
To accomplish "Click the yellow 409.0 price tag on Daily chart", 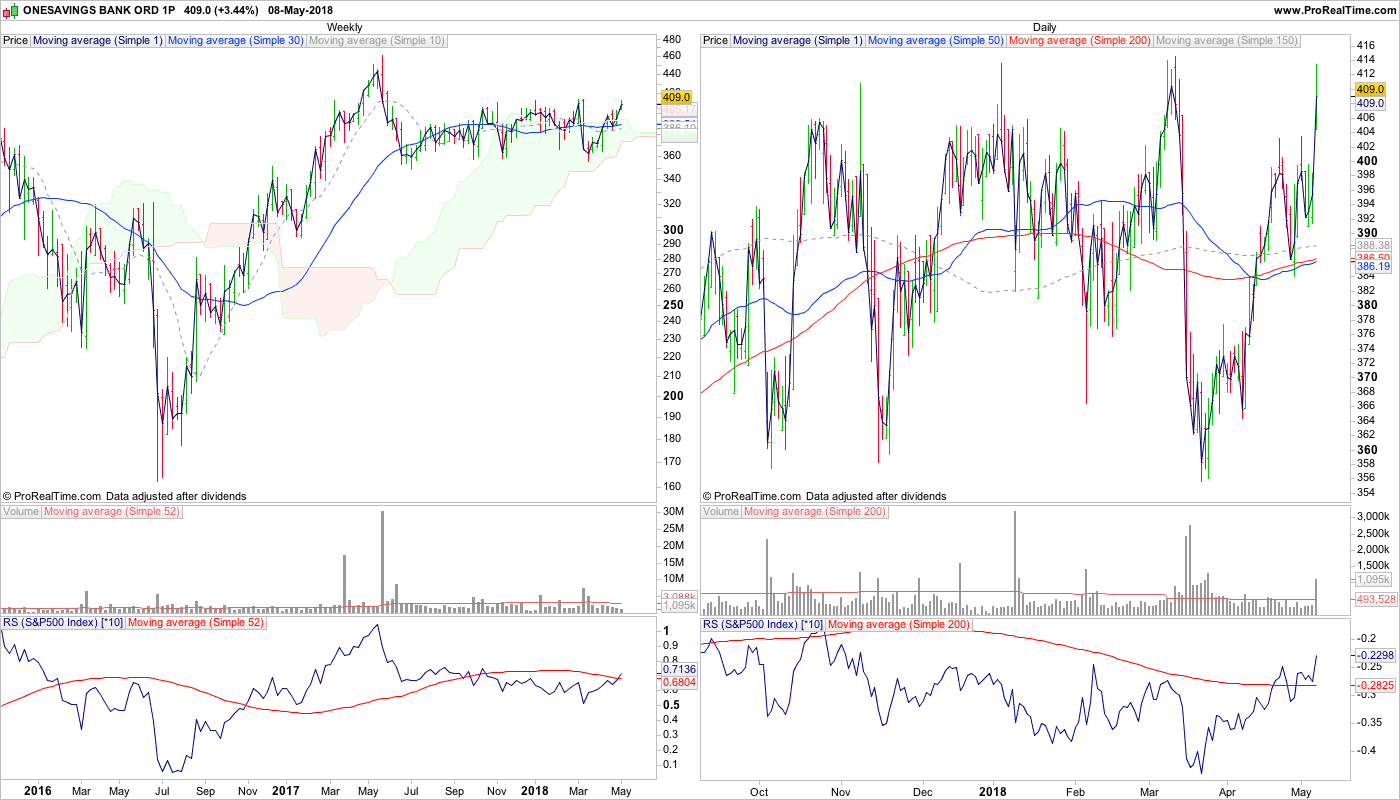I will tap(1368, 89).
